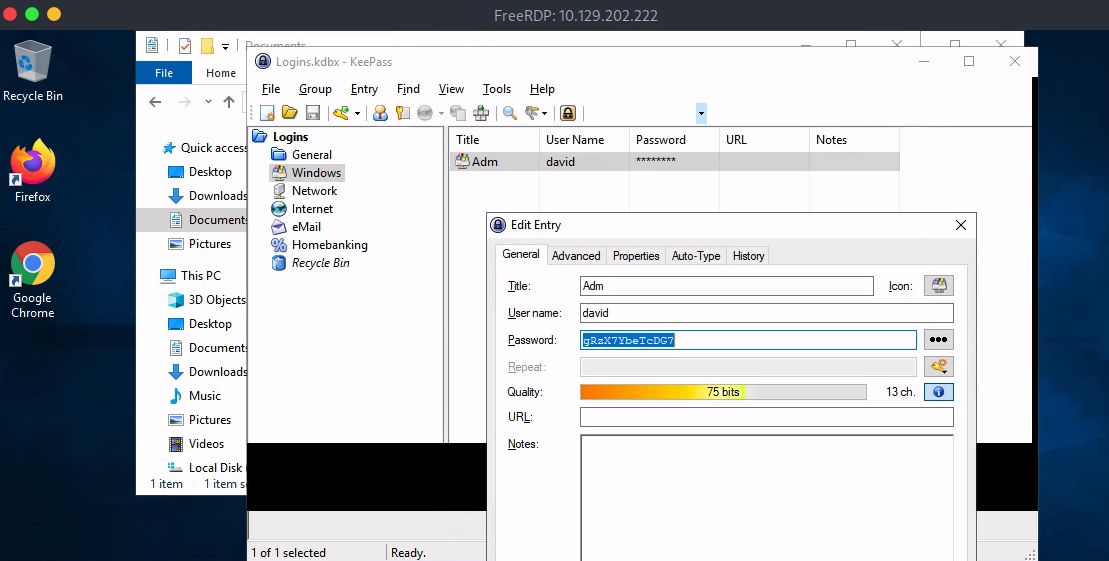The width and height of the screenshot is (1109, 561).
Task: Open the Help menu
Action: coord(542,88)
